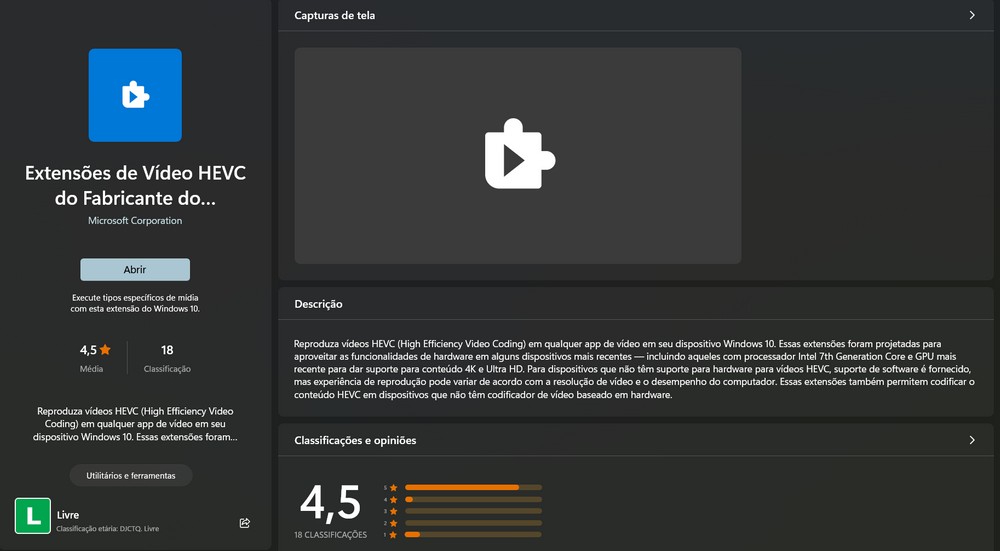Click the Capturas de tela heading
This screenshot has height=551, width=1000.
pyautogui.click(x=335, y=15)
